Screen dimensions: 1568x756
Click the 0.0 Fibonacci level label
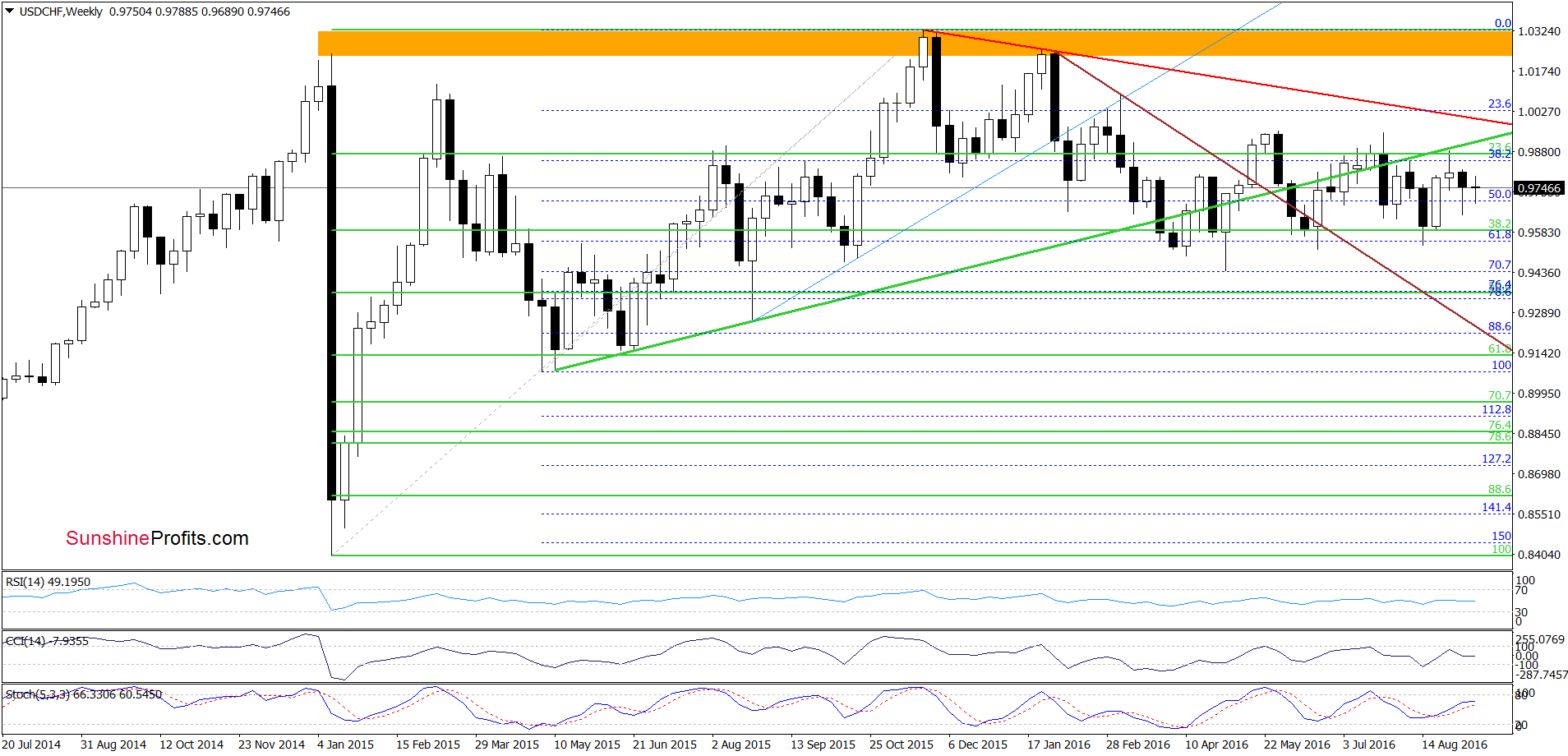tap(1502, 23)
